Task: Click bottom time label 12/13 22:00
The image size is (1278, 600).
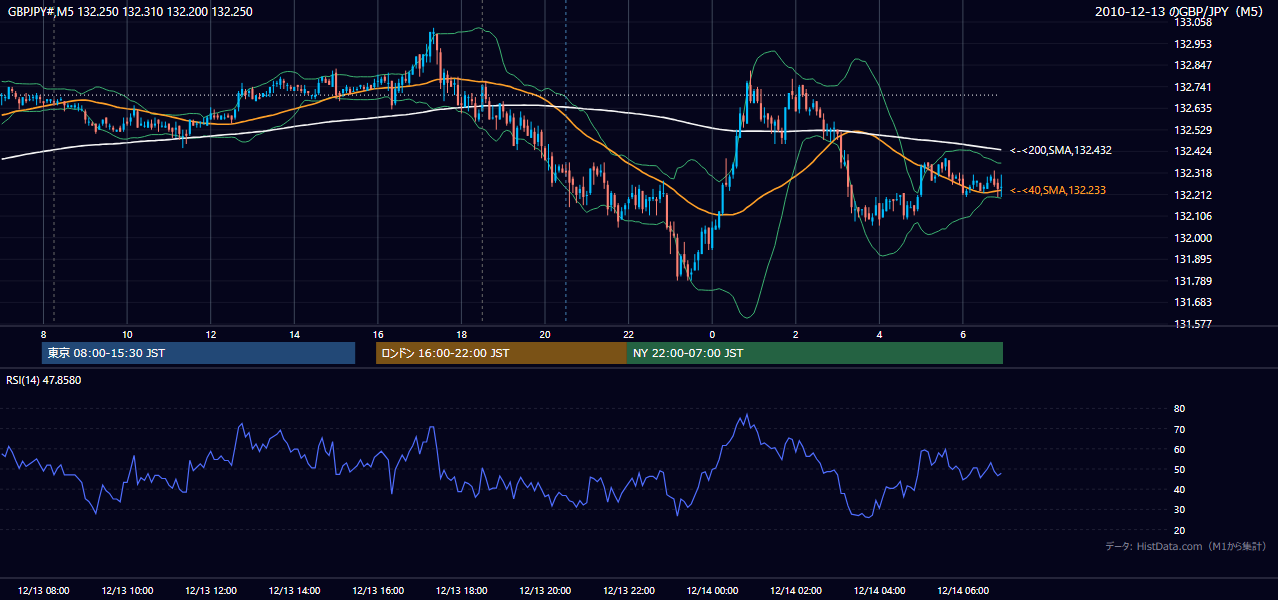Action: [x=628, y=591]
